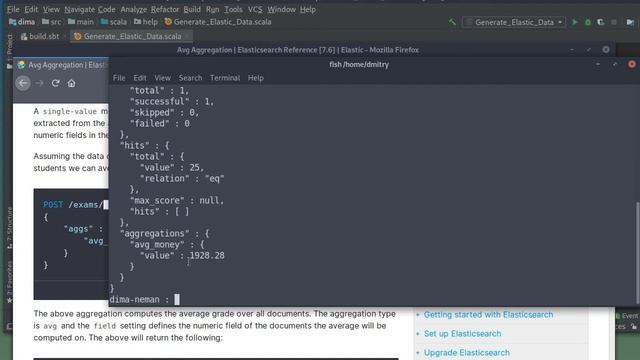This screenshot has width=640, height=360.
Task: Click POST keyword in Firefox code block
Action: [x=53, y=204]
